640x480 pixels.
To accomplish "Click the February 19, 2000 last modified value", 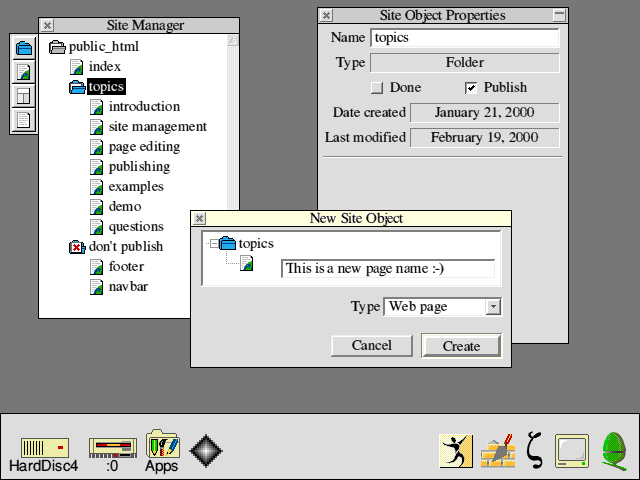I will tap(484, 138).
